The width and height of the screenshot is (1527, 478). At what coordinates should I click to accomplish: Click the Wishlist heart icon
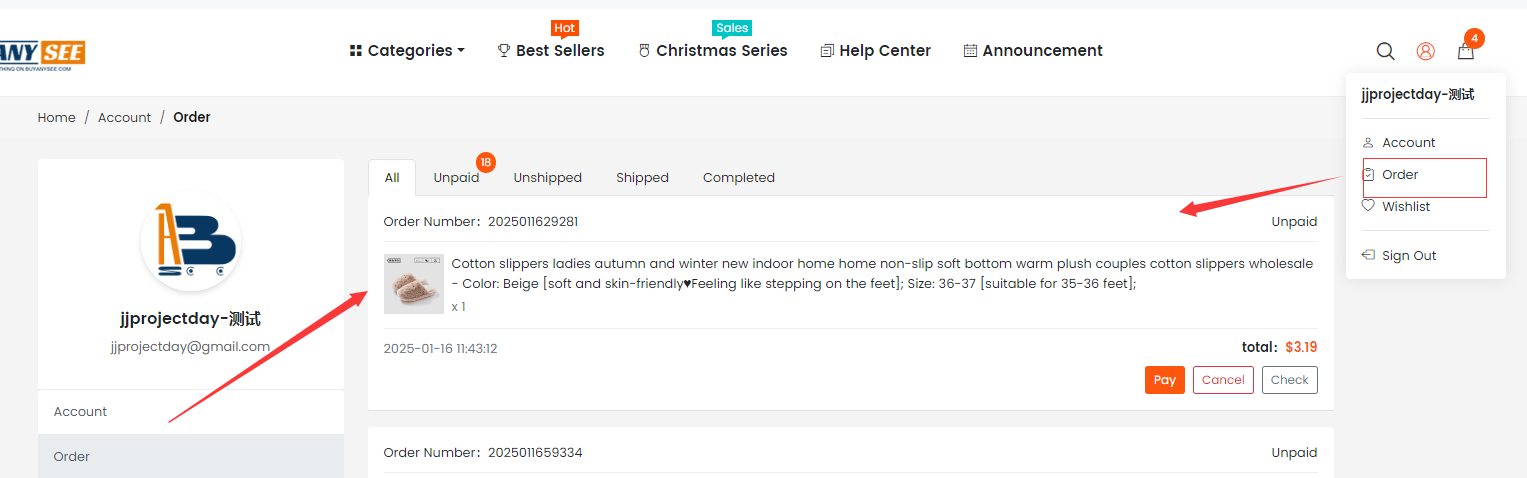[x=1368, y=206]
